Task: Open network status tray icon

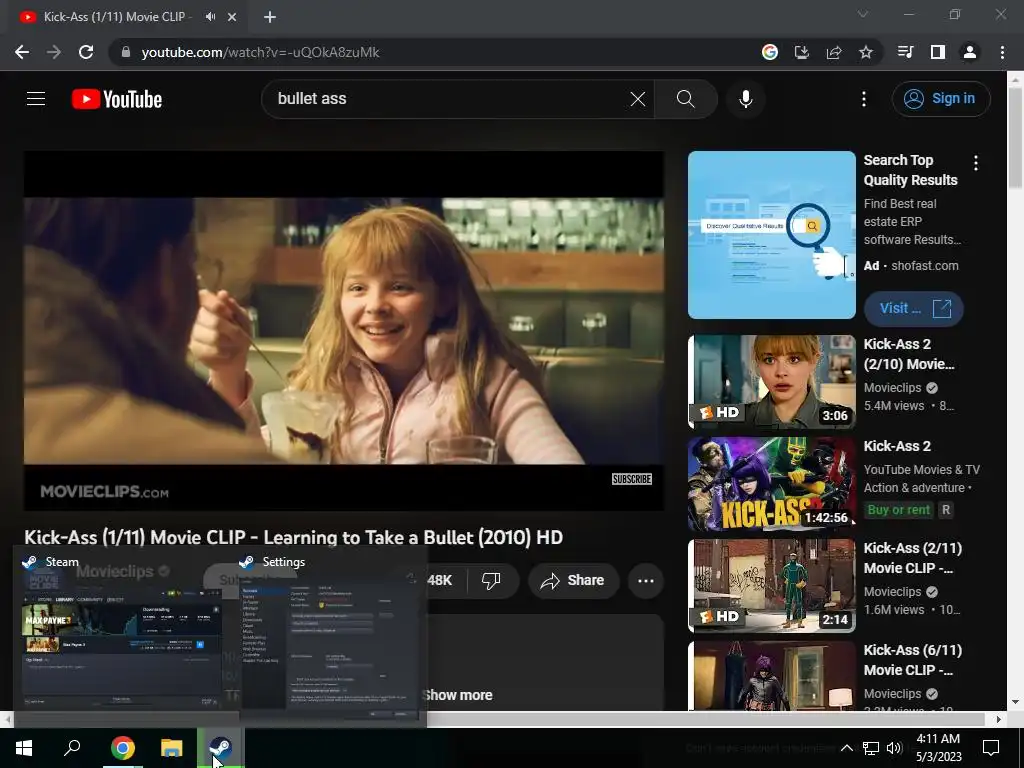Action: pyautogui.click(x=870, y=748)
